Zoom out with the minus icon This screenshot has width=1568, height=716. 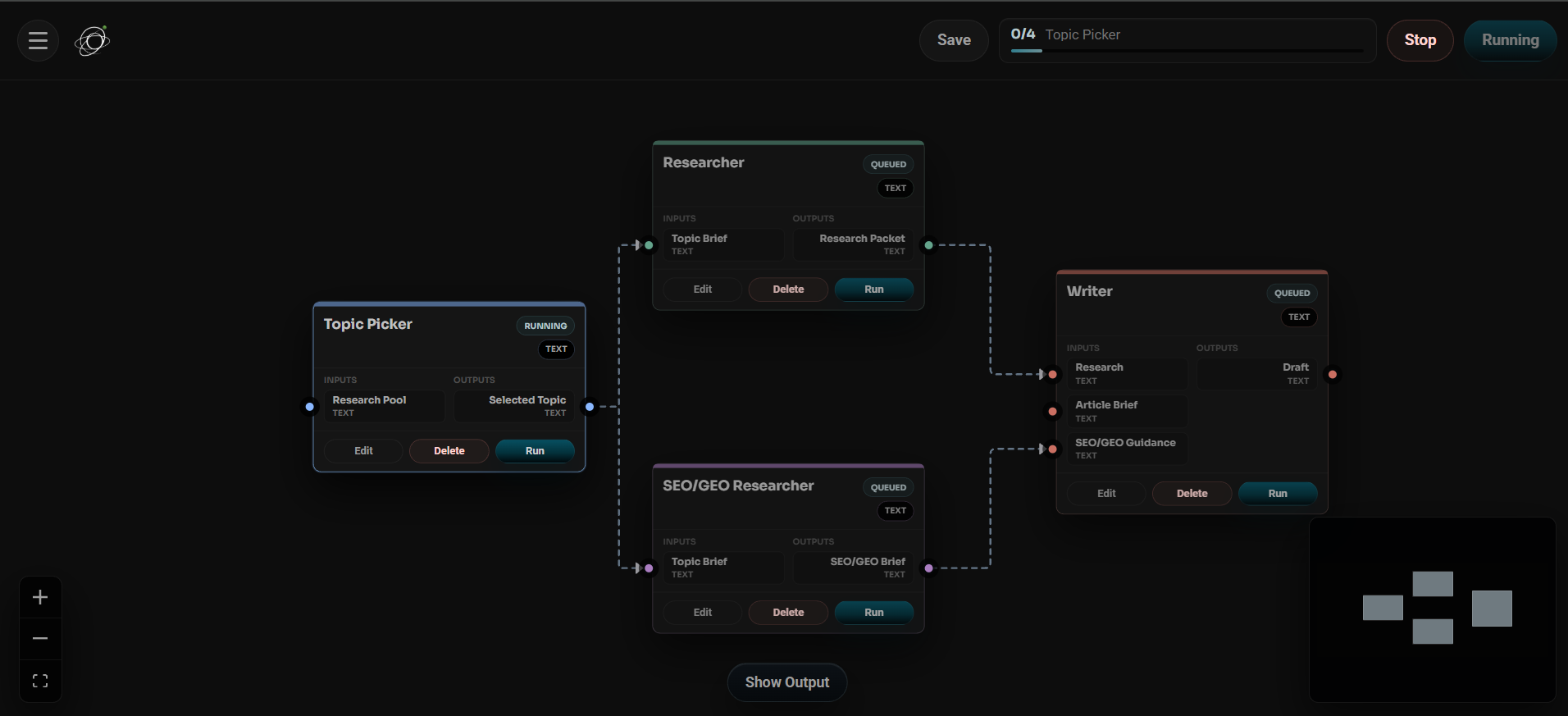click(40, 638)
